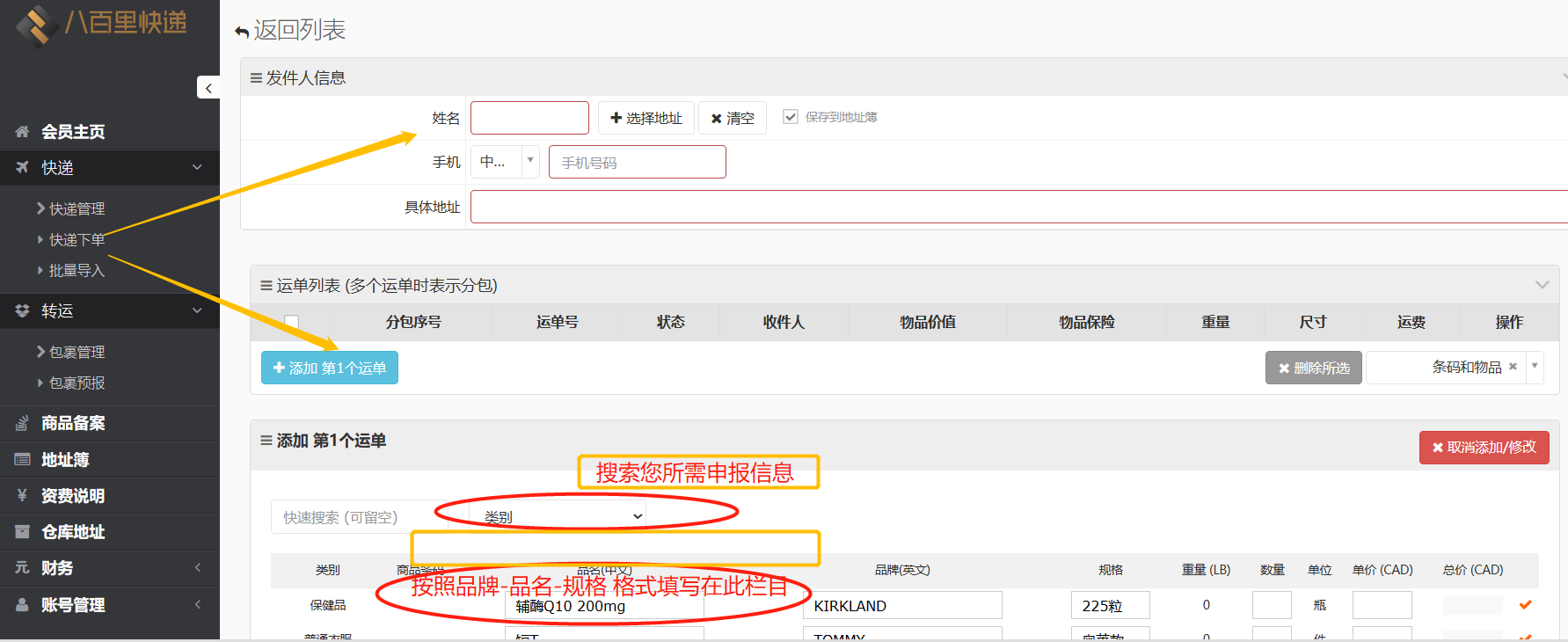Image resolution: width=1568 pixels, height=642 pixels.
Task: Click the 运单号 column header
Action: point(558,322)
